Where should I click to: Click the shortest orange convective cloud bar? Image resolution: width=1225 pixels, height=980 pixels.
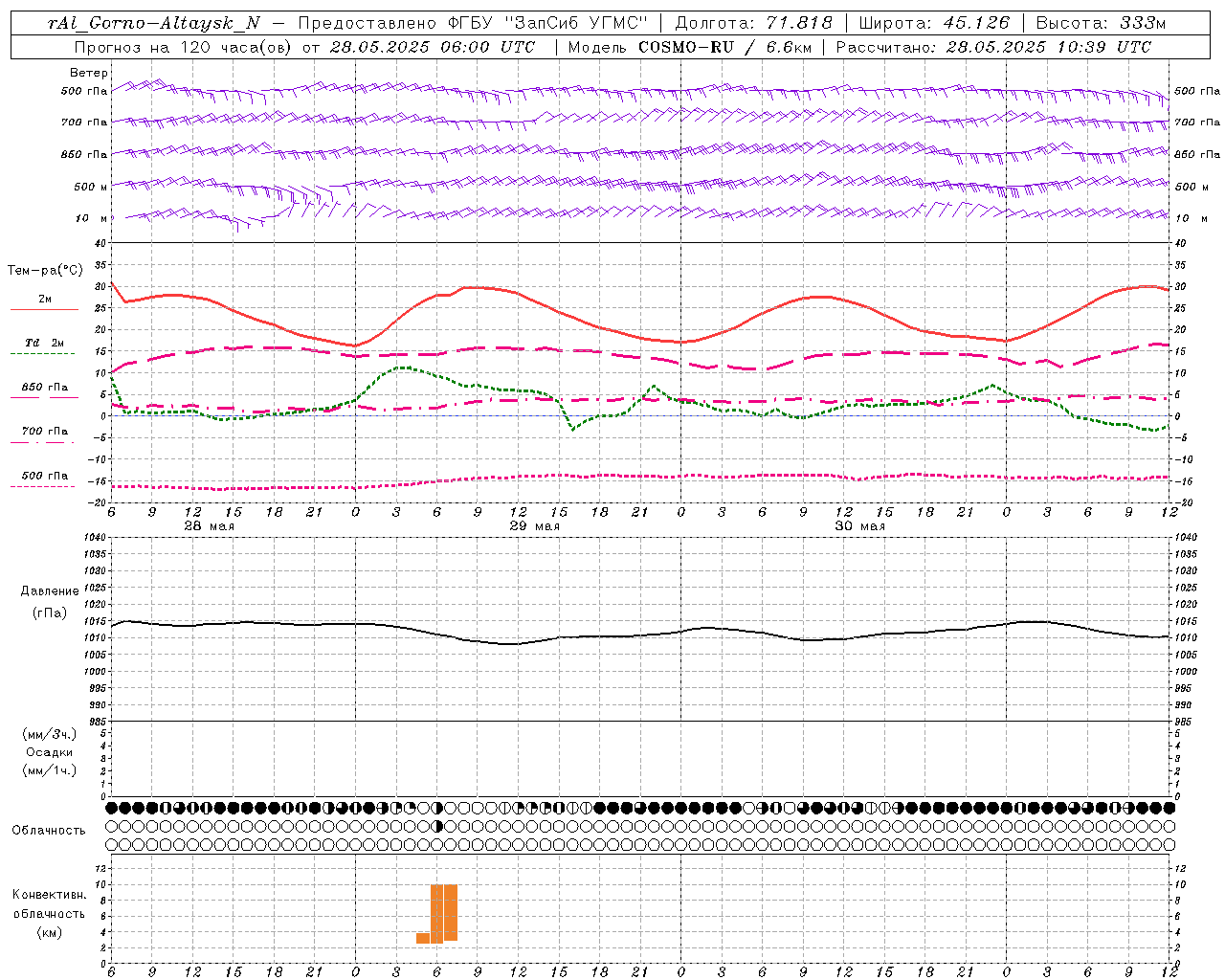pyautogui.click(x=423, y=938)
